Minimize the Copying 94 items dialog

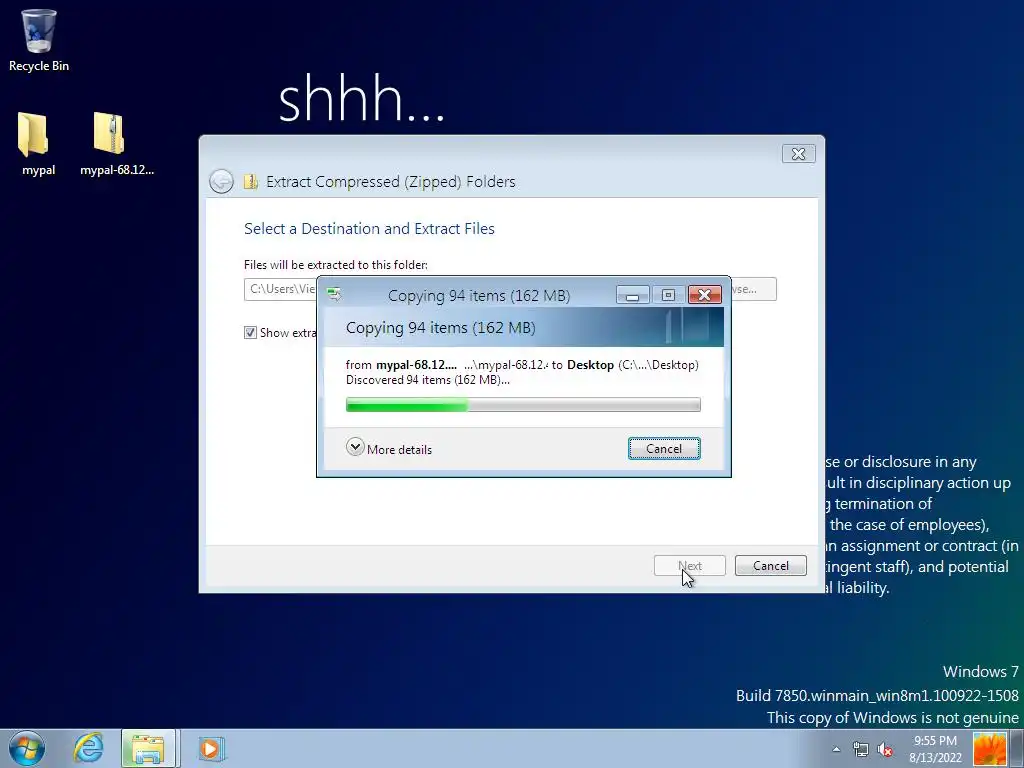(x=632, y=295)
